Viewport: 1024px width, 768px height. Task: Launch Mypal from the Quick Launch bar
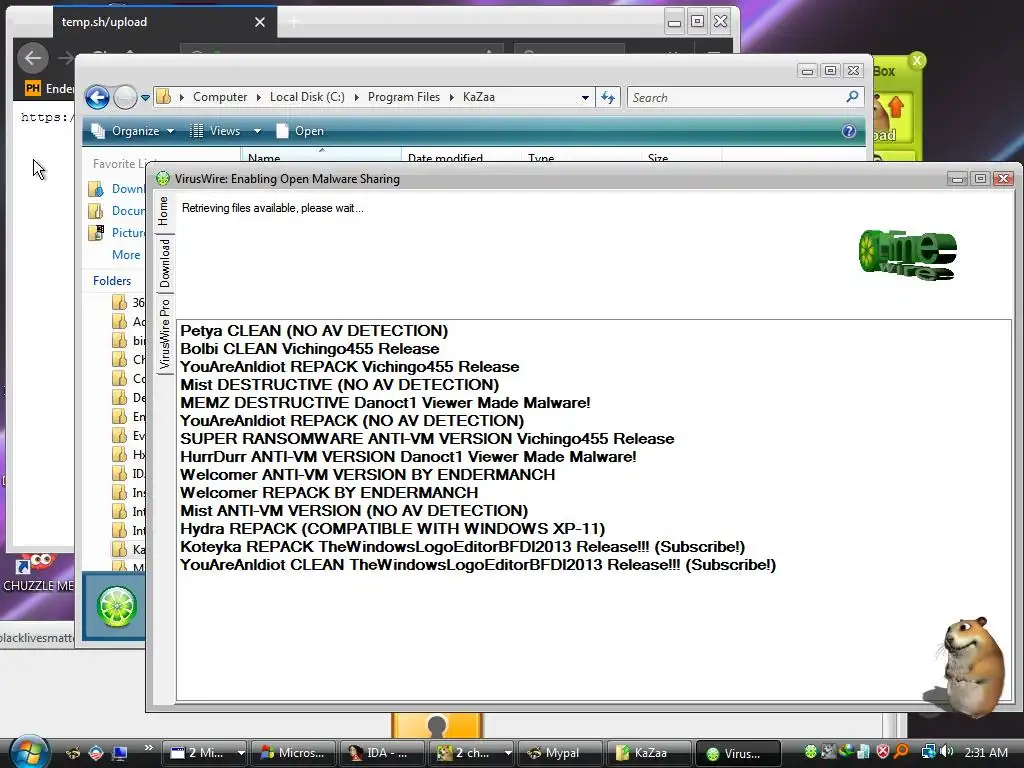tap(74, 753)
